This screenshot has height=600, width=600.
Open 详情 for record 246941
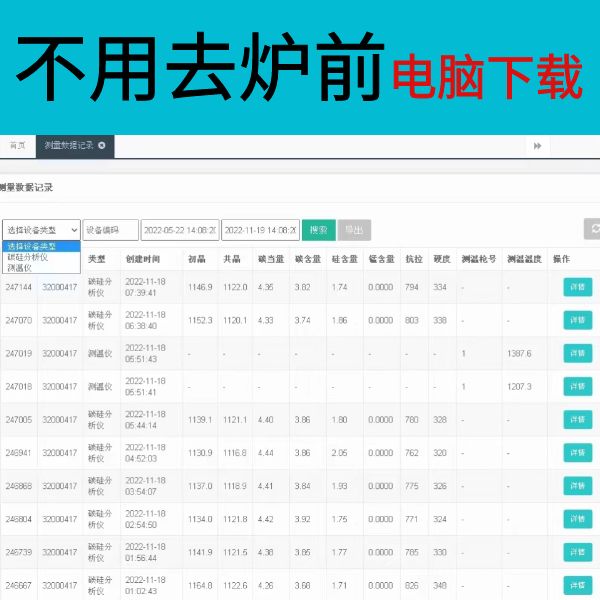tap(577, 453)
